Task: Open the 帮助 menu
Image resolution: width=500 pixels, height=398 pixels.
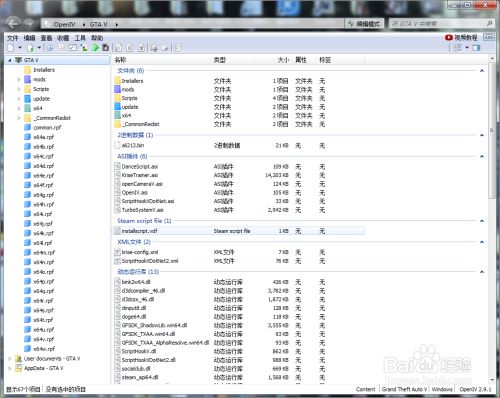Action: (97, 38)
